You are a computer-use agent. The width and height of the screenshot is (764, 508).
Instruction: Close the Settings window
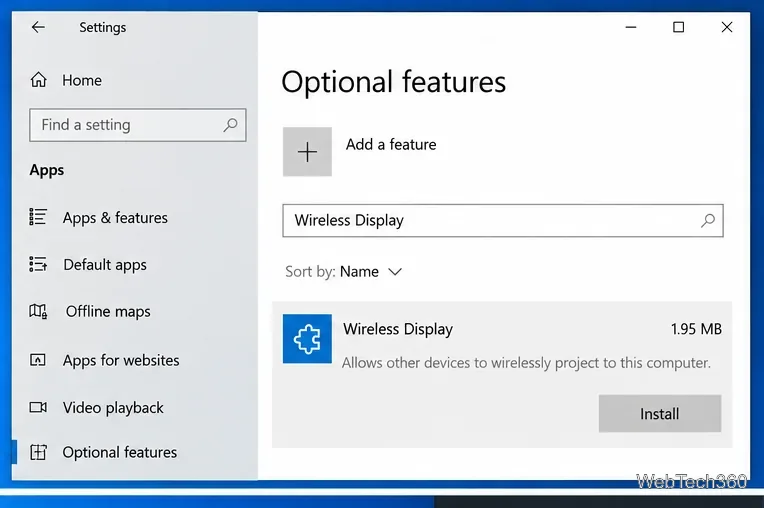726,27
